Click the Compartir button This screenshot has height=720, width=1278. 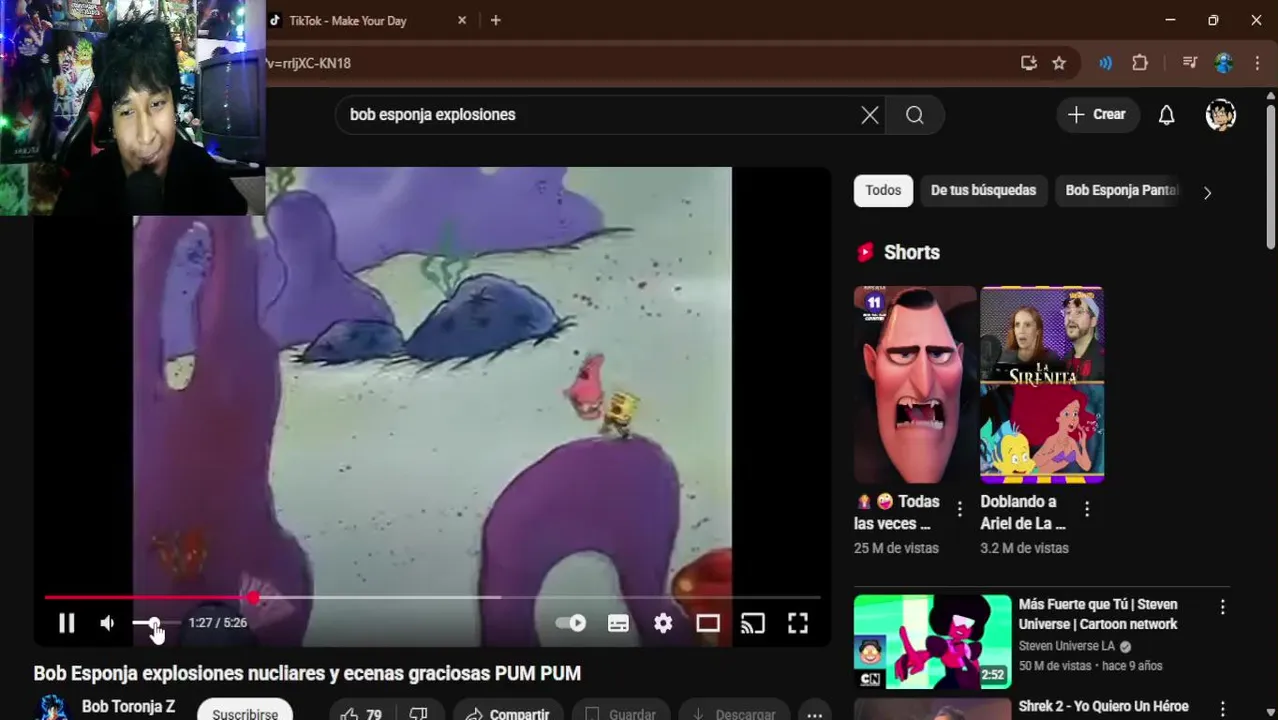point(507,712)
